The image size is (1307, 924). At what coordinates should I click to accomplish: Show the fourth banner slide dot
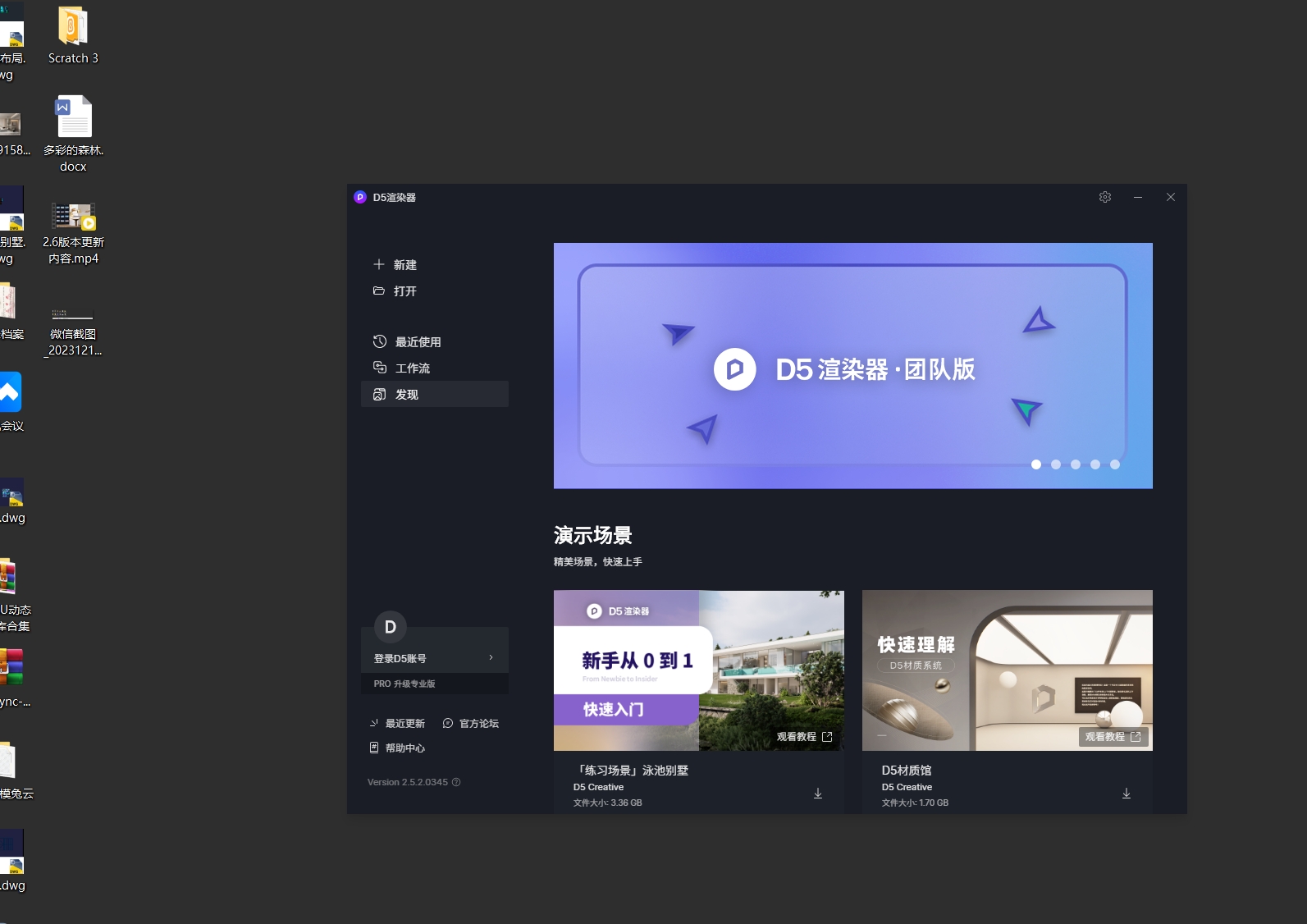pyautogui.click(x=1095, y=464)
